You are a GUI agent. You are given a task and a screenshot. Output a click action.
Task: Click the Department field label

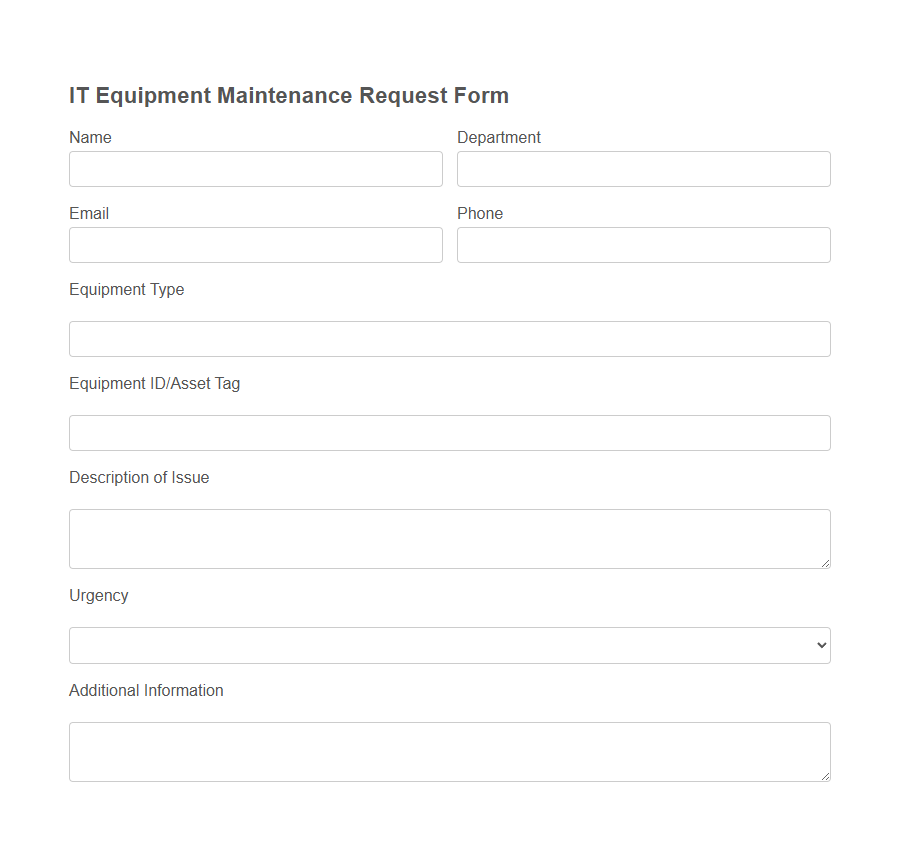coord(499,137)
